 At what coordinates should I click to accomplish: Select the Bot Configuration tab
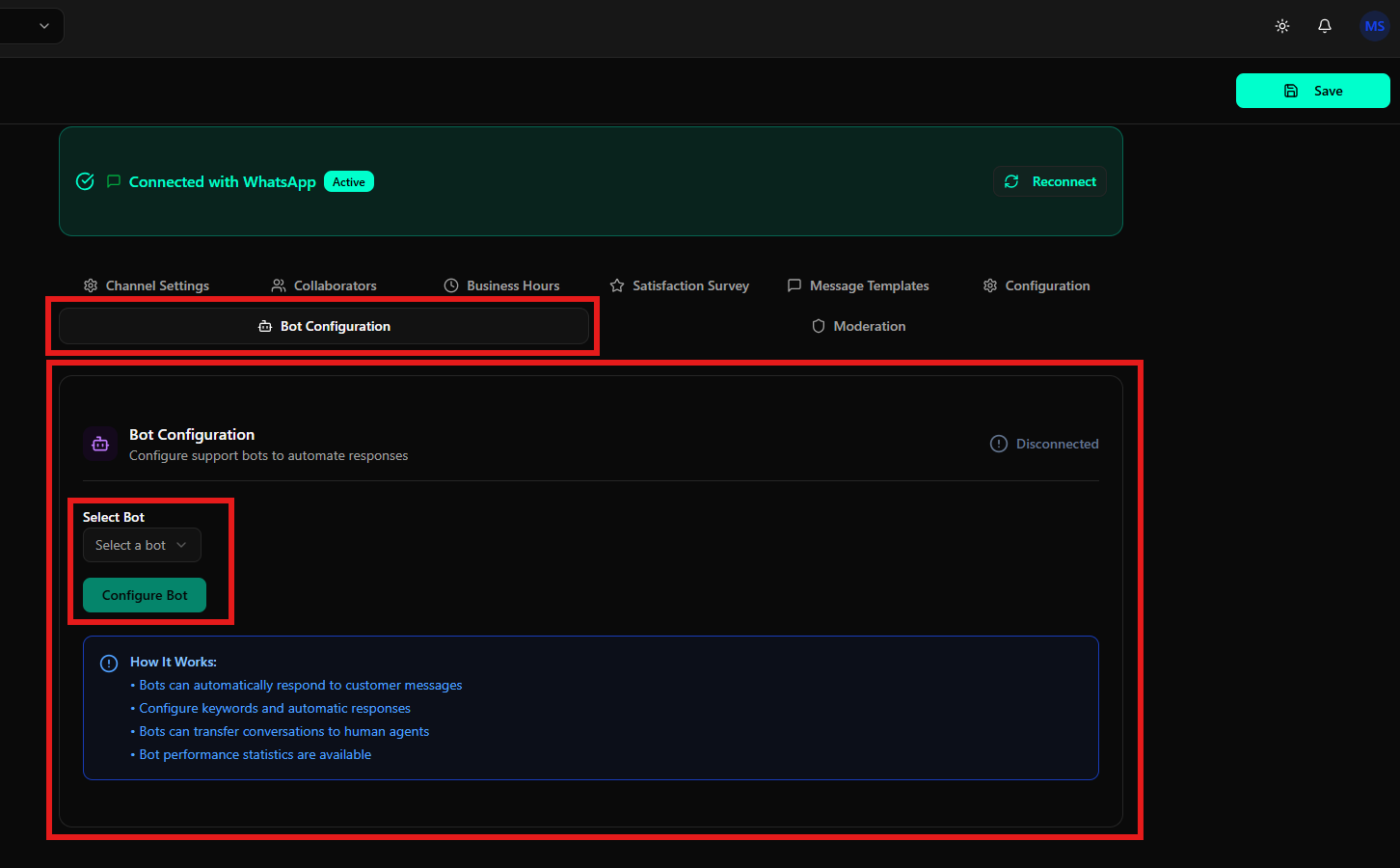tap(324, 326)
